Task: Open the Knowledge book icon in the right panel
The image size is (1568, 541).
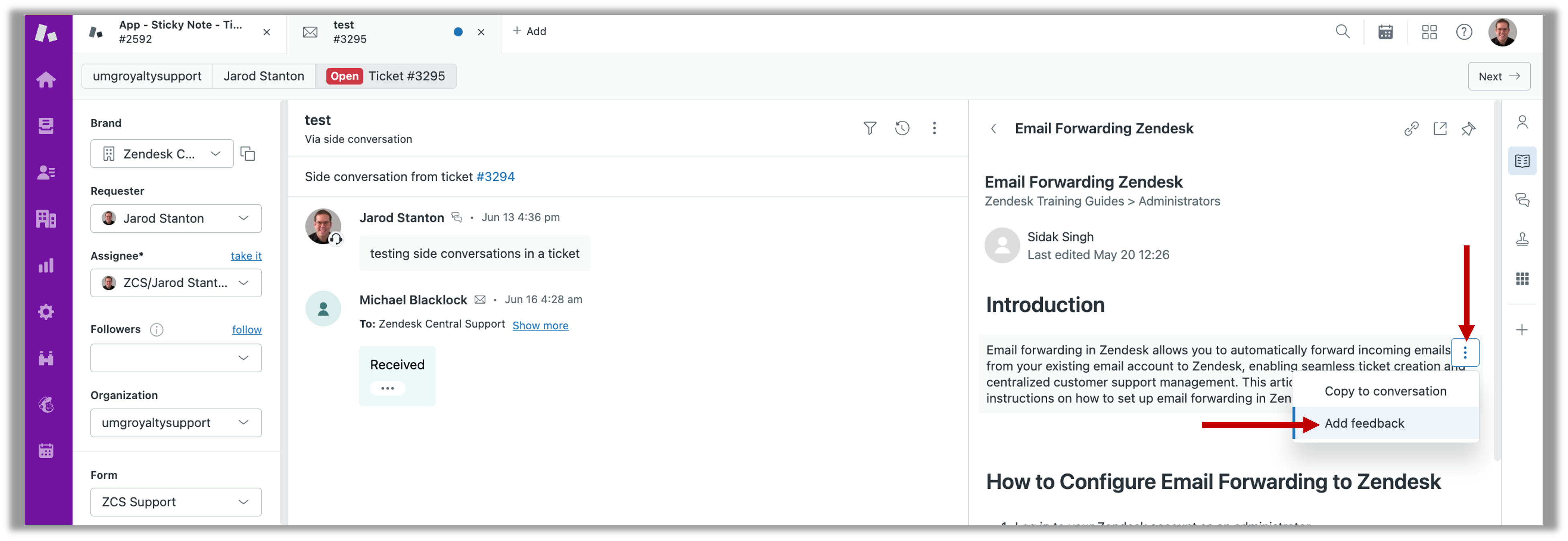Action: 1522,161
